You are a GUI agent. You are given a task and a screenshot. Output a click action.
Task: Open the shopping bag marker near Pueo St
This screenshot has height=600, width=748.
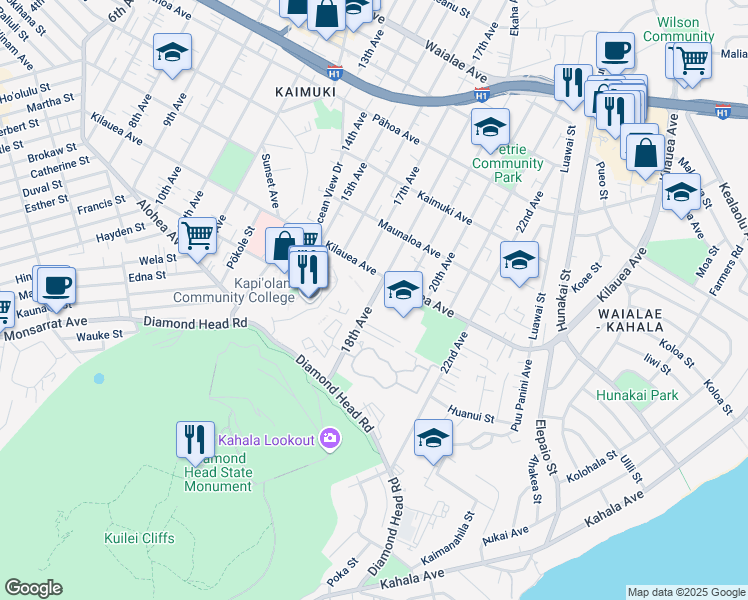tap(645, 155)
